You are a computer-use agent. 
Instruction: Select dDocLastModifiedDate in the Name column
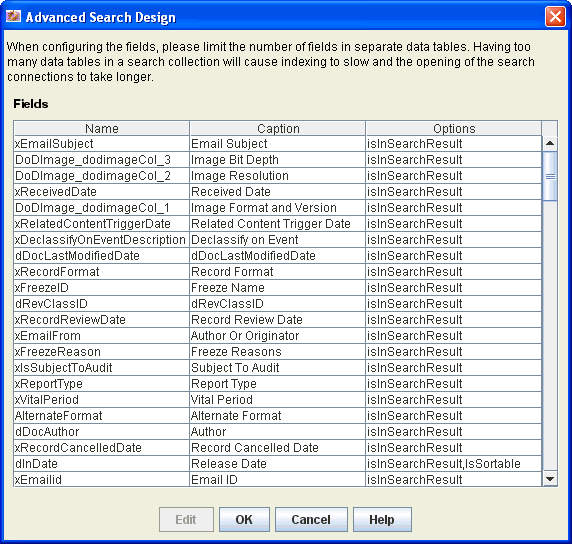pyautogui.click(x=102, y=256)
